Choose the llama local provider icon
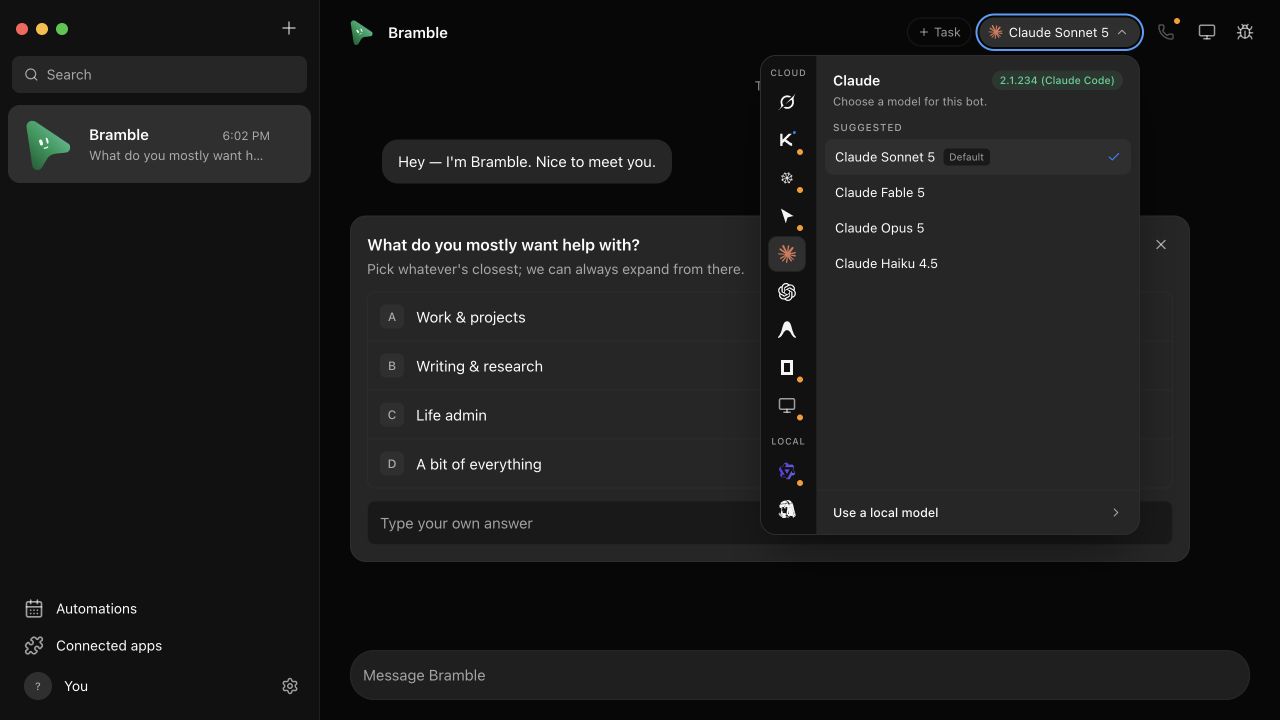 [787, 509]
